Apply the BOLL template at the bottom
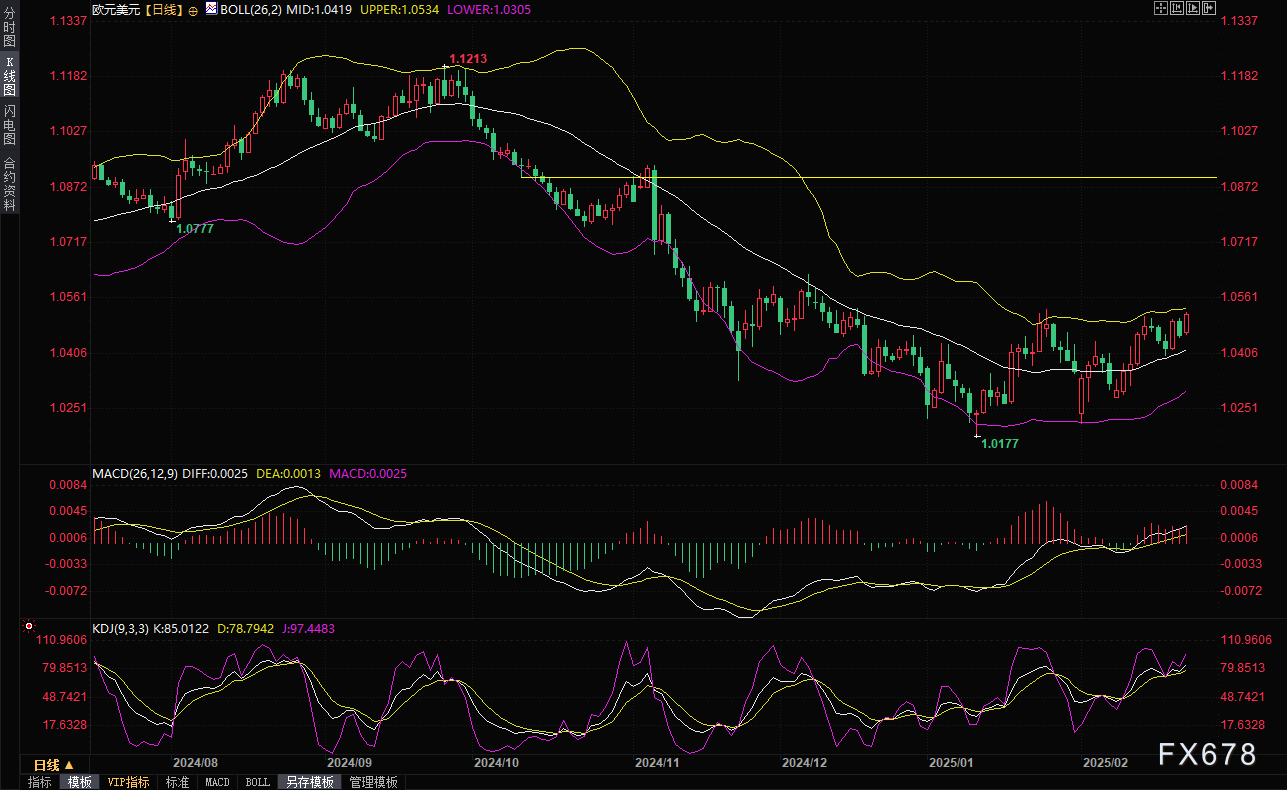This screenshot has height=790, width=1287. click(257, 782)
